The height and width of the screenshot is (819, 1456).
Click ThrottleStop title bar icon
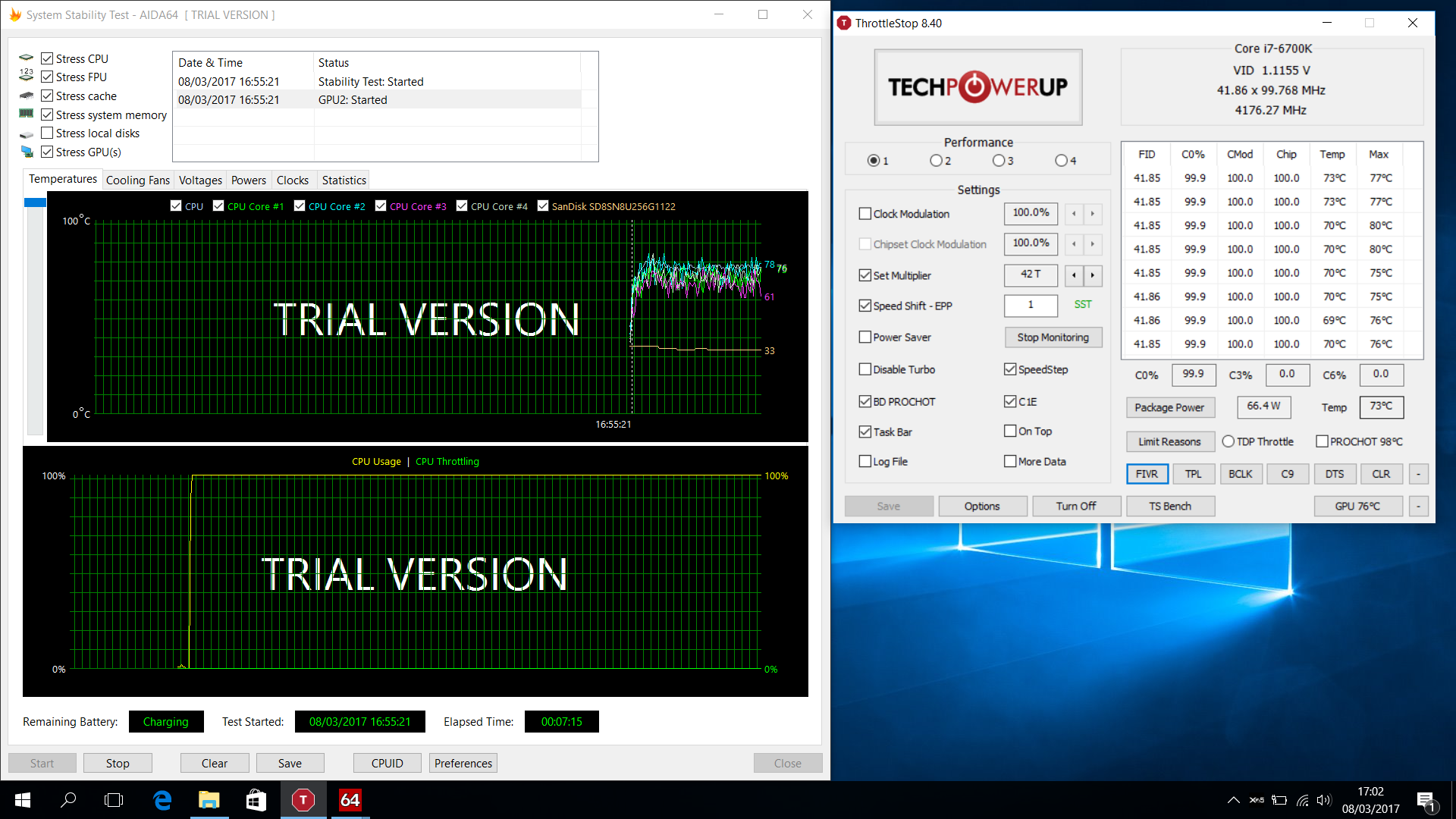point(844,24)
